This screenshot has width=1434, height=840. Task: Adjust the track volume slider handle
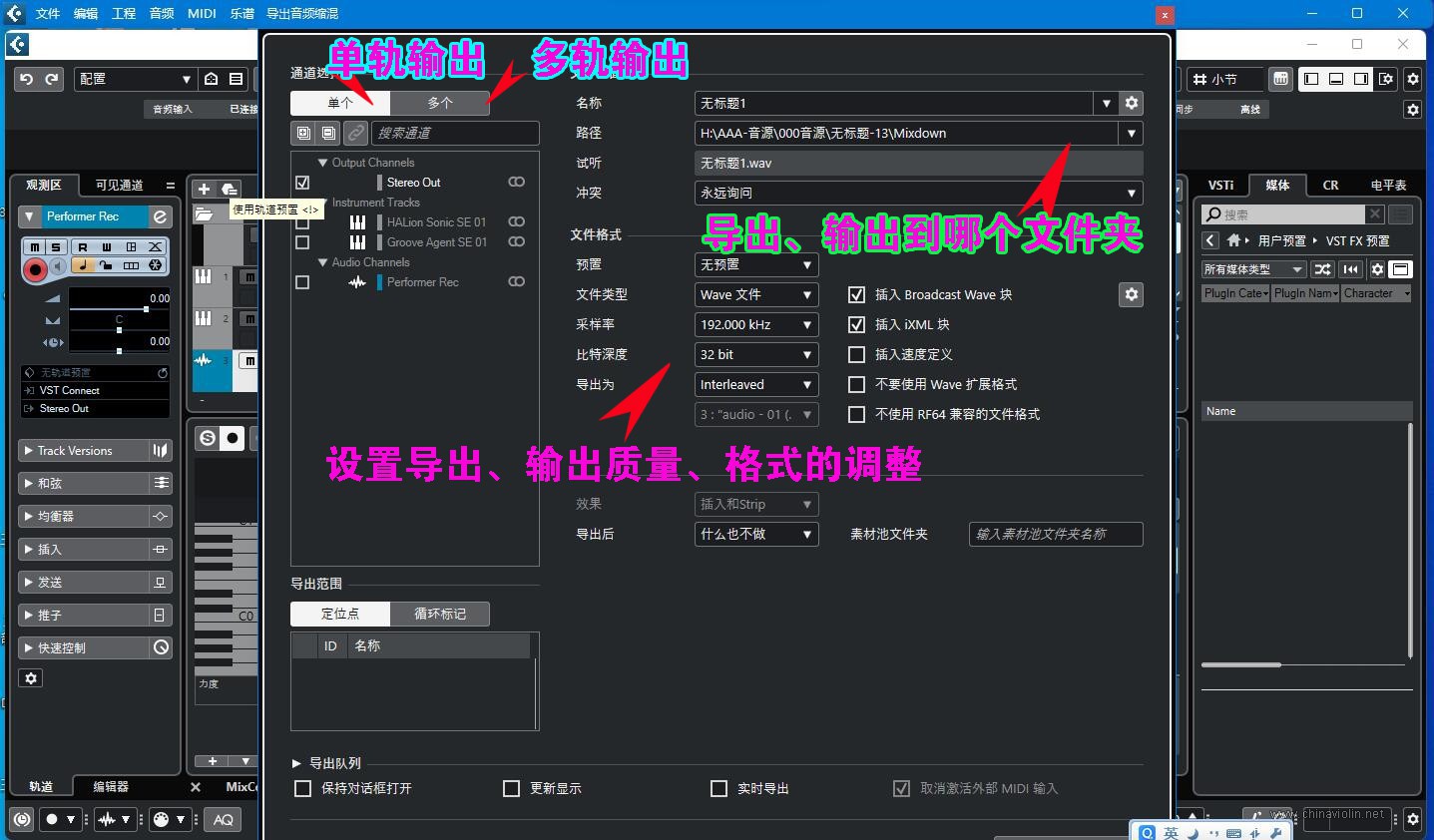(x=146, y=309)
